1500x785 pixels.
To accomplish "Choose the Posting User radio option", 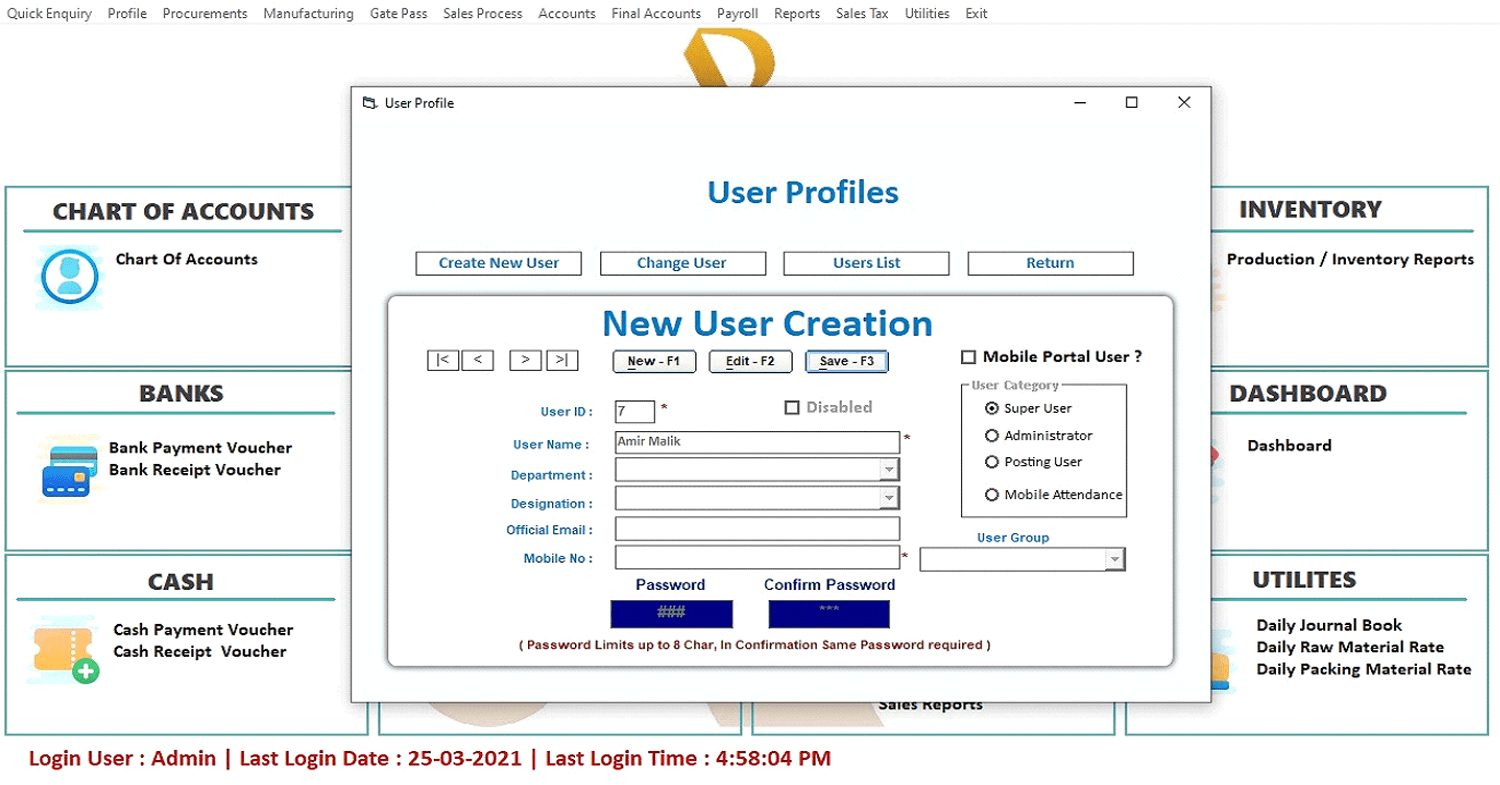I will pyautogui.click(x=992, y=462).
